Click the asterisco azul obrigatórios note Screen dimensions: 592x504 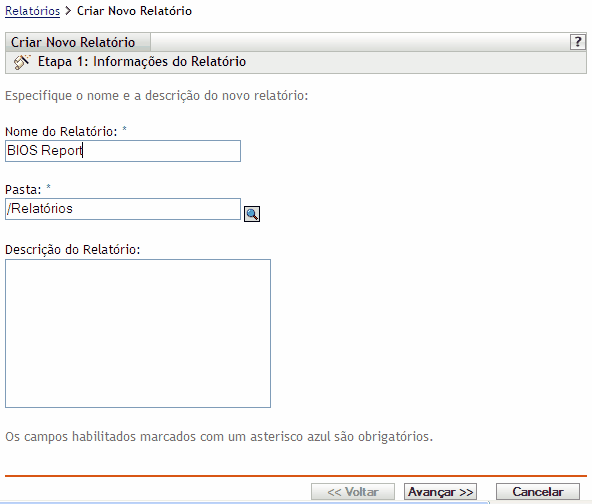(219, 437)
